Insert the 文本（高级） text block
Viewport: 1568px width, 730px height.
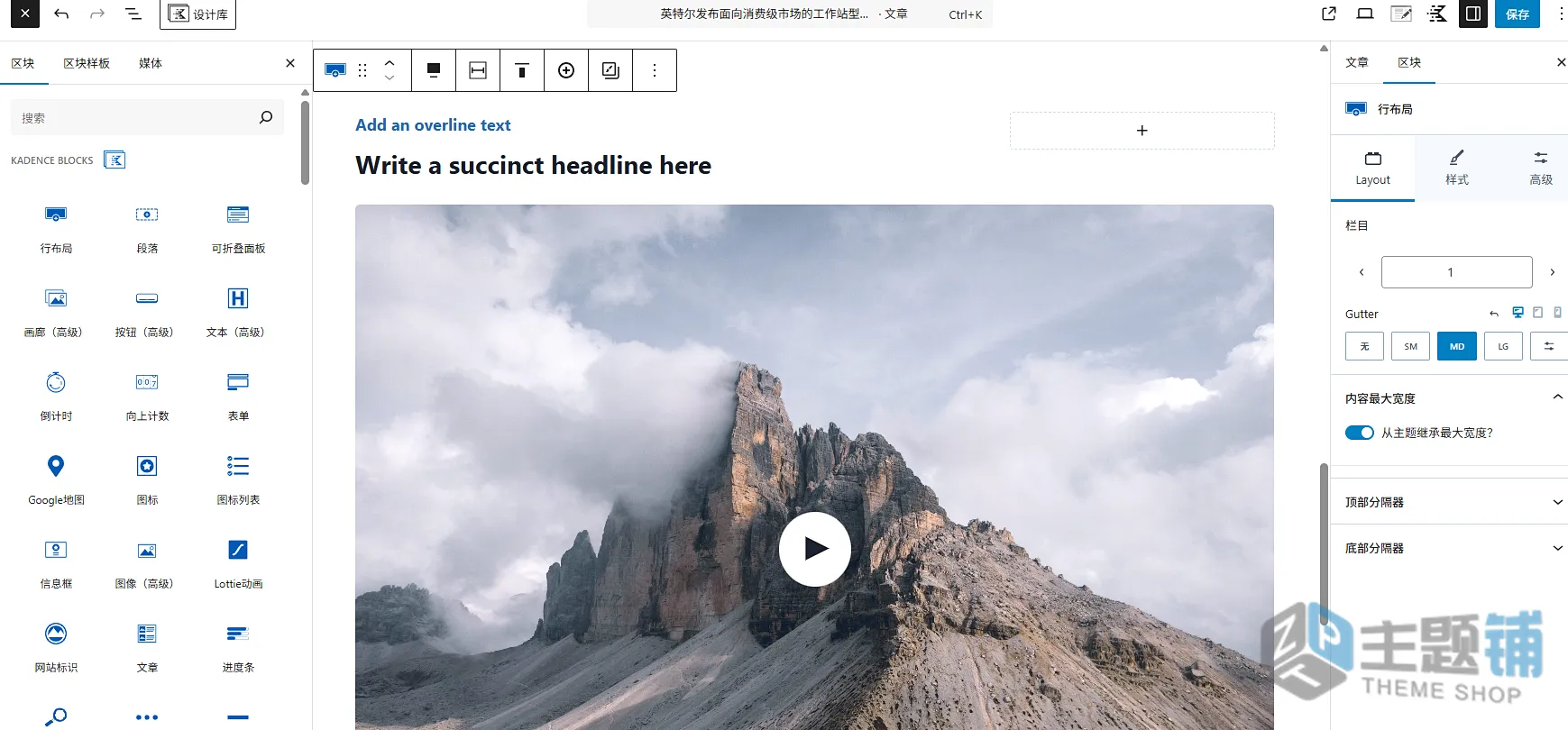[238, 313]
